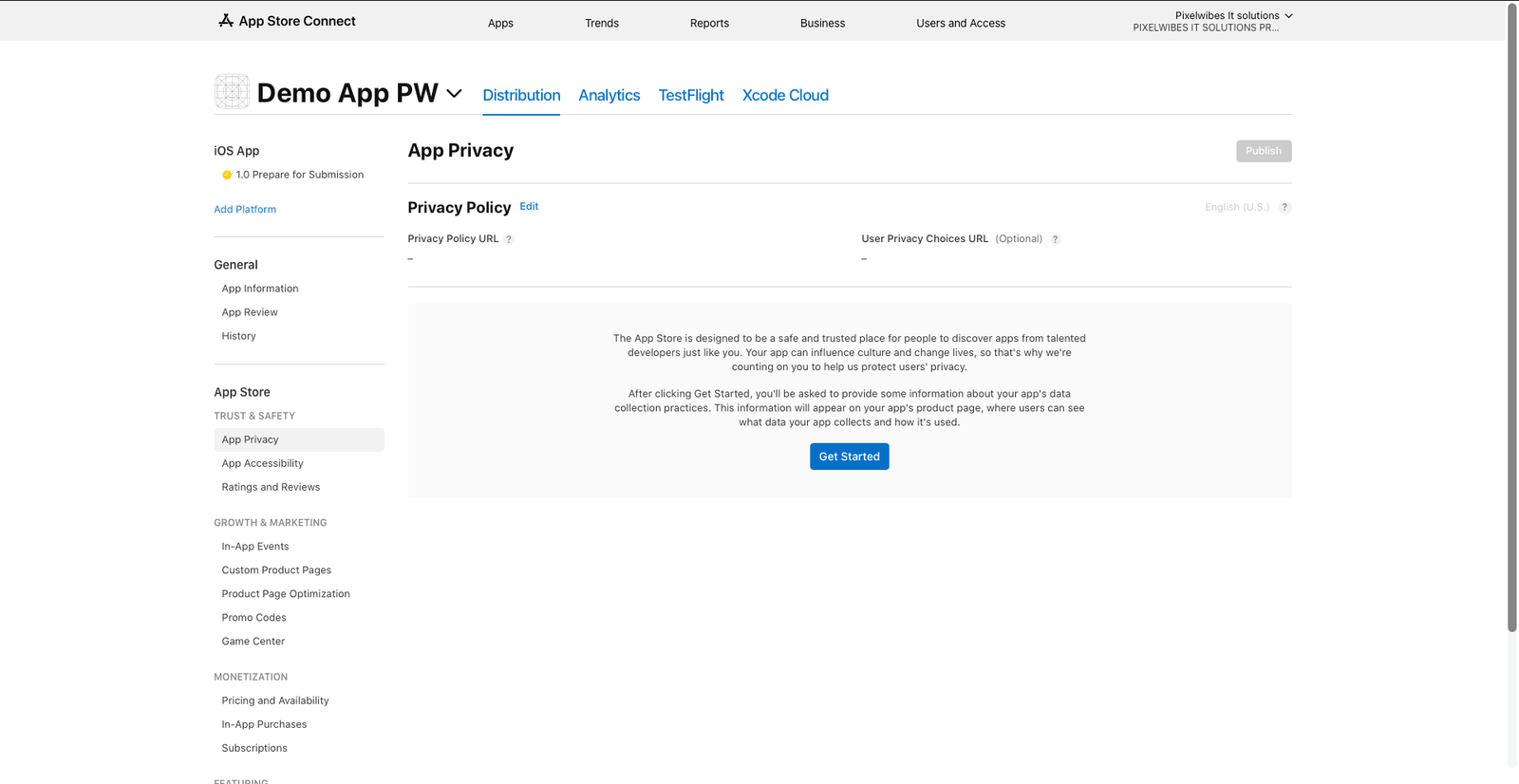Open Users and Access

961,23
